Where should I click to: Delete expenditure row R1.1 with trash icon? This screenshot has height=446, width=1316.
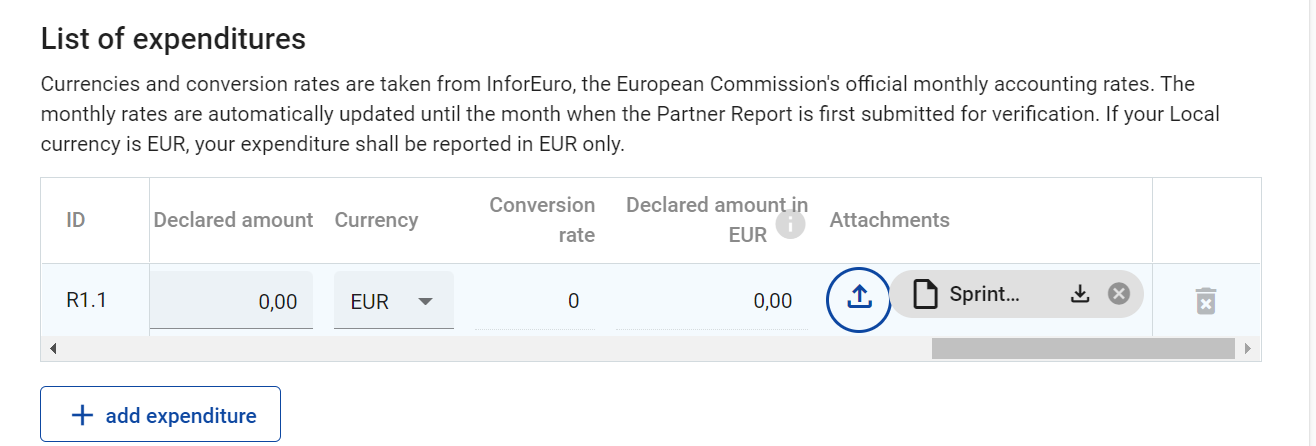point(1206,300)
